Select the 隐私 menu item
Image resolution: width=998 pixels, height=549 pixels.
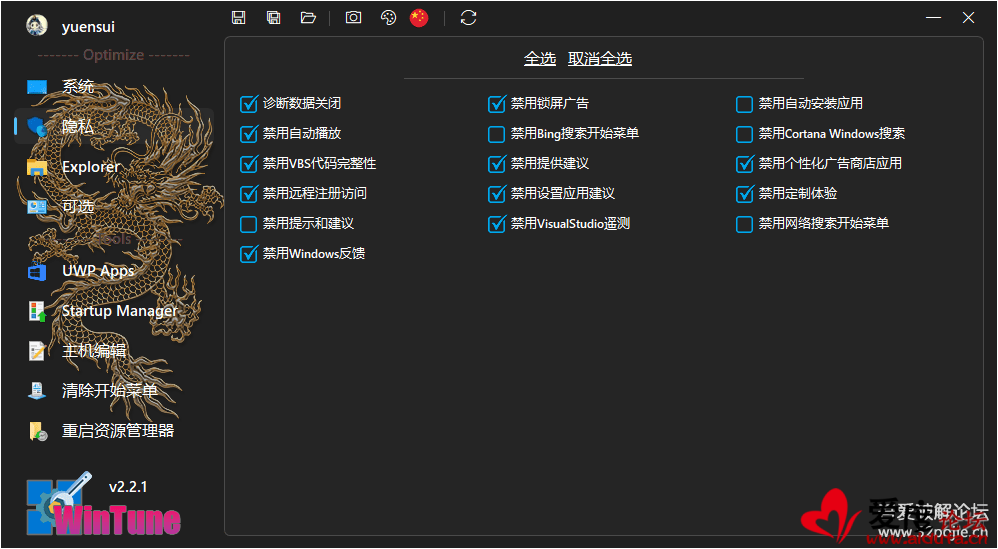coord(115,127)
